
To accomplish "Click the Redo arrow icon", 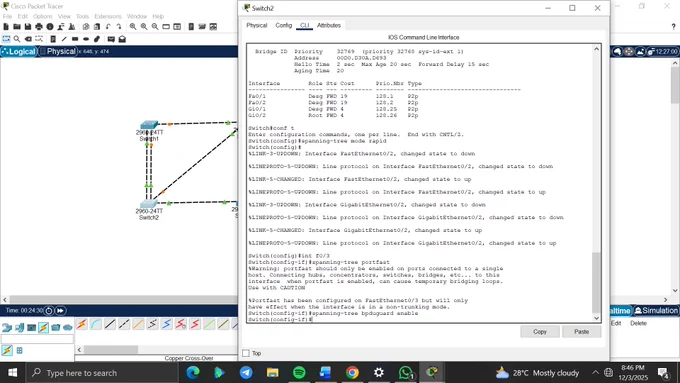I will 119,27.
